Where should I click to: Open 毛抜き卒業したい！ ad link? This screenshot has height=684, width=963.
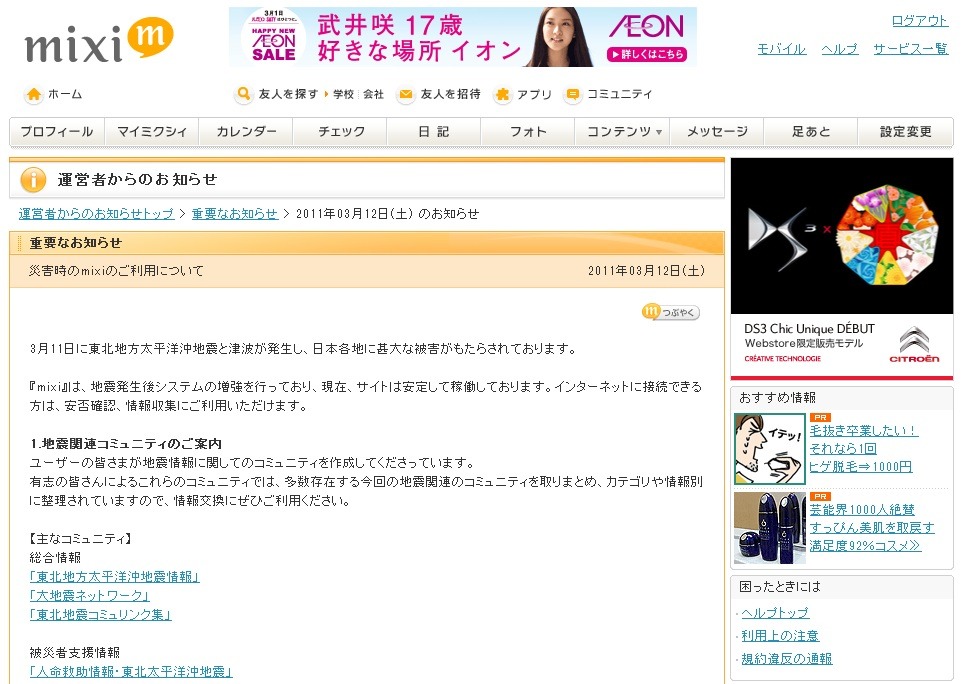[864, 431]
